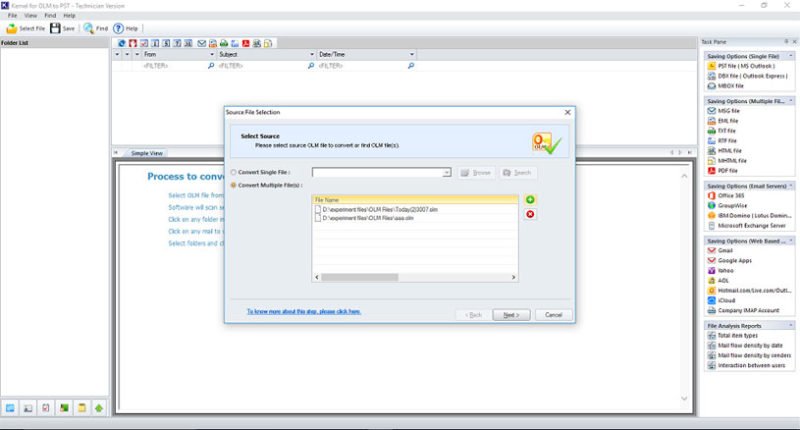Select EML file saving option

[723, 121]
